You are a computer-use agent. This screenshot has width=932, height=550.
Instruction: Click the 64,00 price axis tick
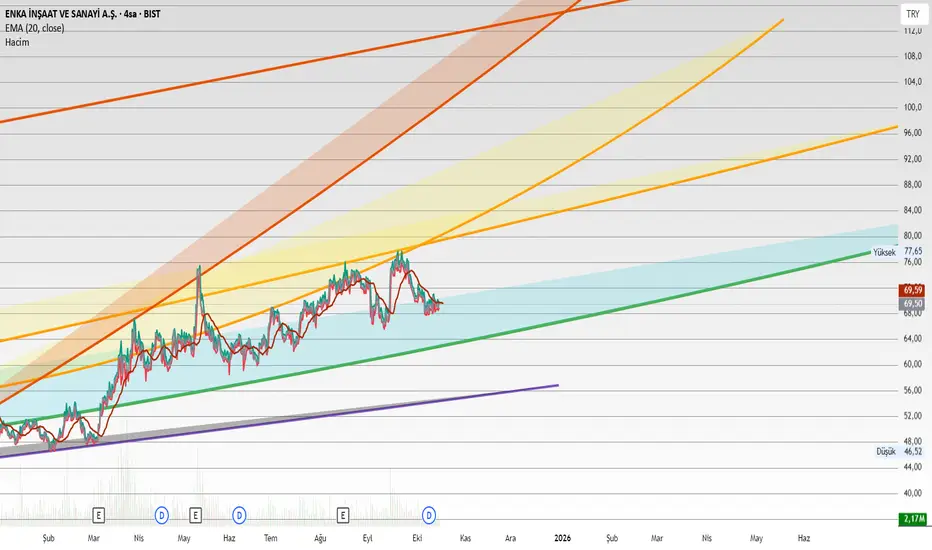[x=913, y=339]
